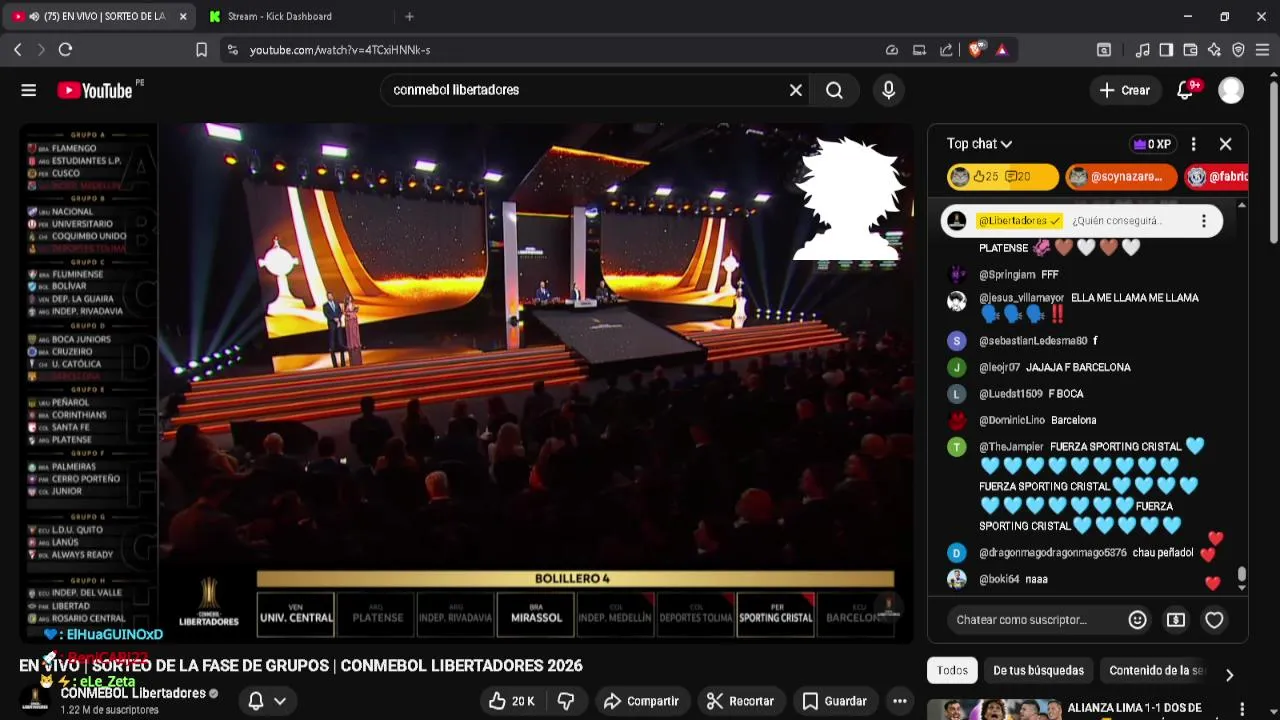Click the Recortar clip button

point(740,701)
